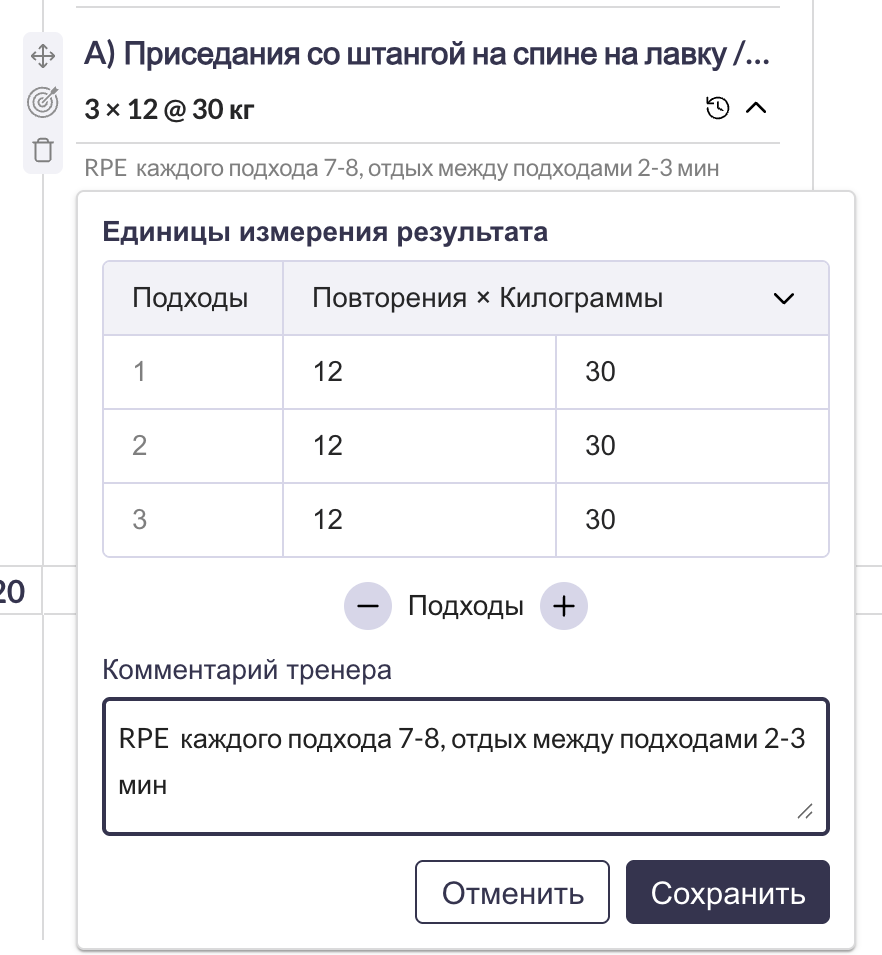Click the kilograms field of set 1
This screenshot has width=882, height=955.
(x=690, y=372)
